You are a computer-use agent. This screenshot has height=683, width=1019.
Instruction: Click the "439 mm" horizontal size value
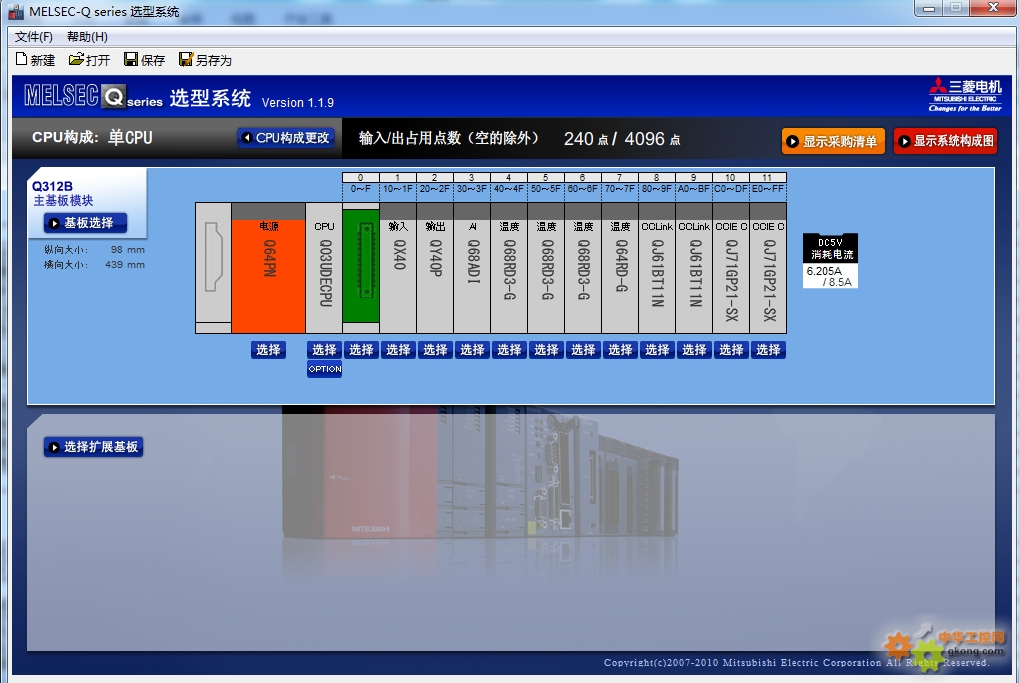[x=125, y=264]
